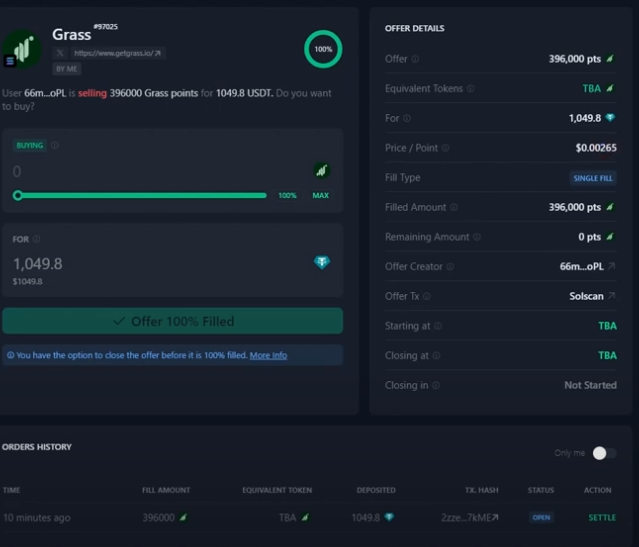Viewport: 639px width, 547px height.
Task: Show info for Equivalent Tokens row
Action: pyautogui.click(x=470, y=88)
